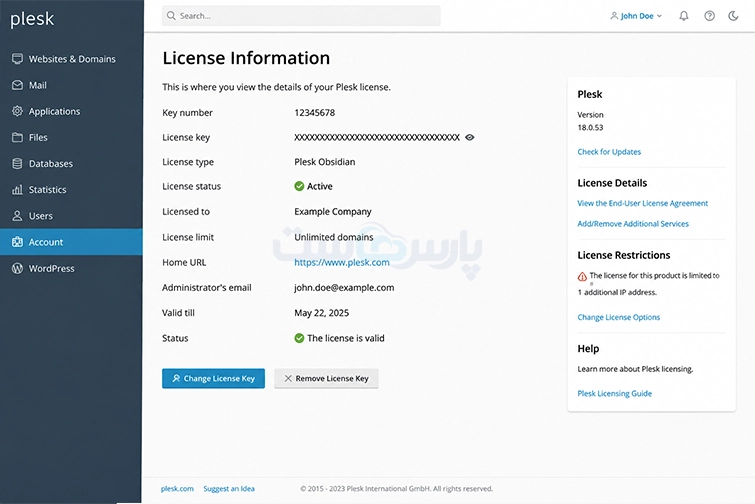
Task: Expand the John Doe dropdown arrow
Action: tap(659, 16)
